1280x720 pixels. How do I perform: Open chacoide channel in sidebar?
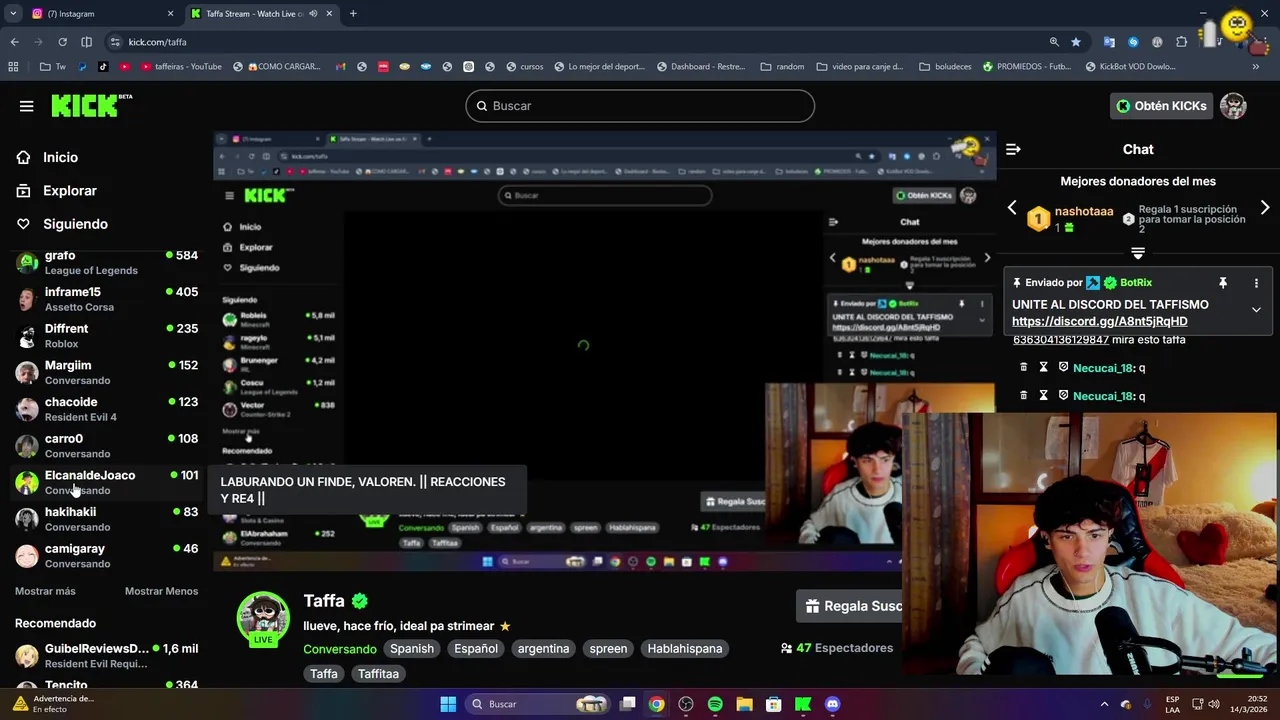106,409
